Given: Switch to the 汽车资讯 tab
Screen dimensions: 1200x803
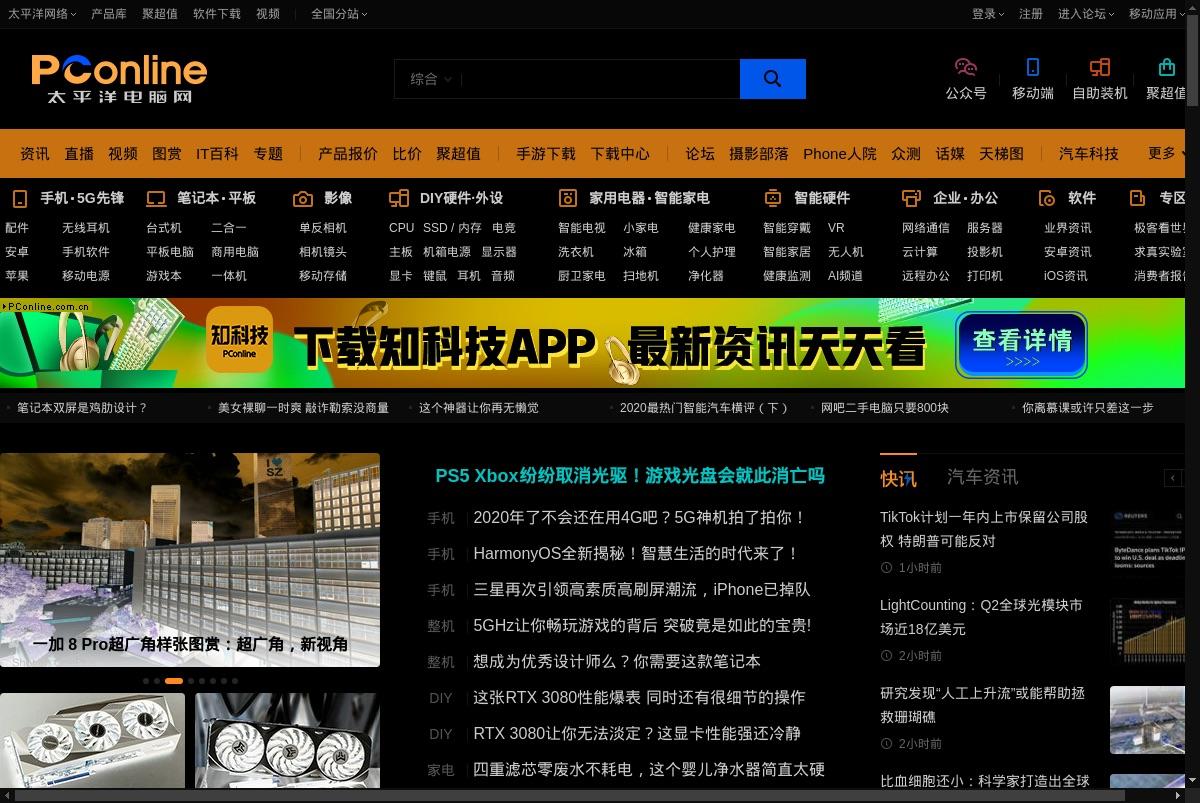Looking at the screenshot, I should point(983,477).
